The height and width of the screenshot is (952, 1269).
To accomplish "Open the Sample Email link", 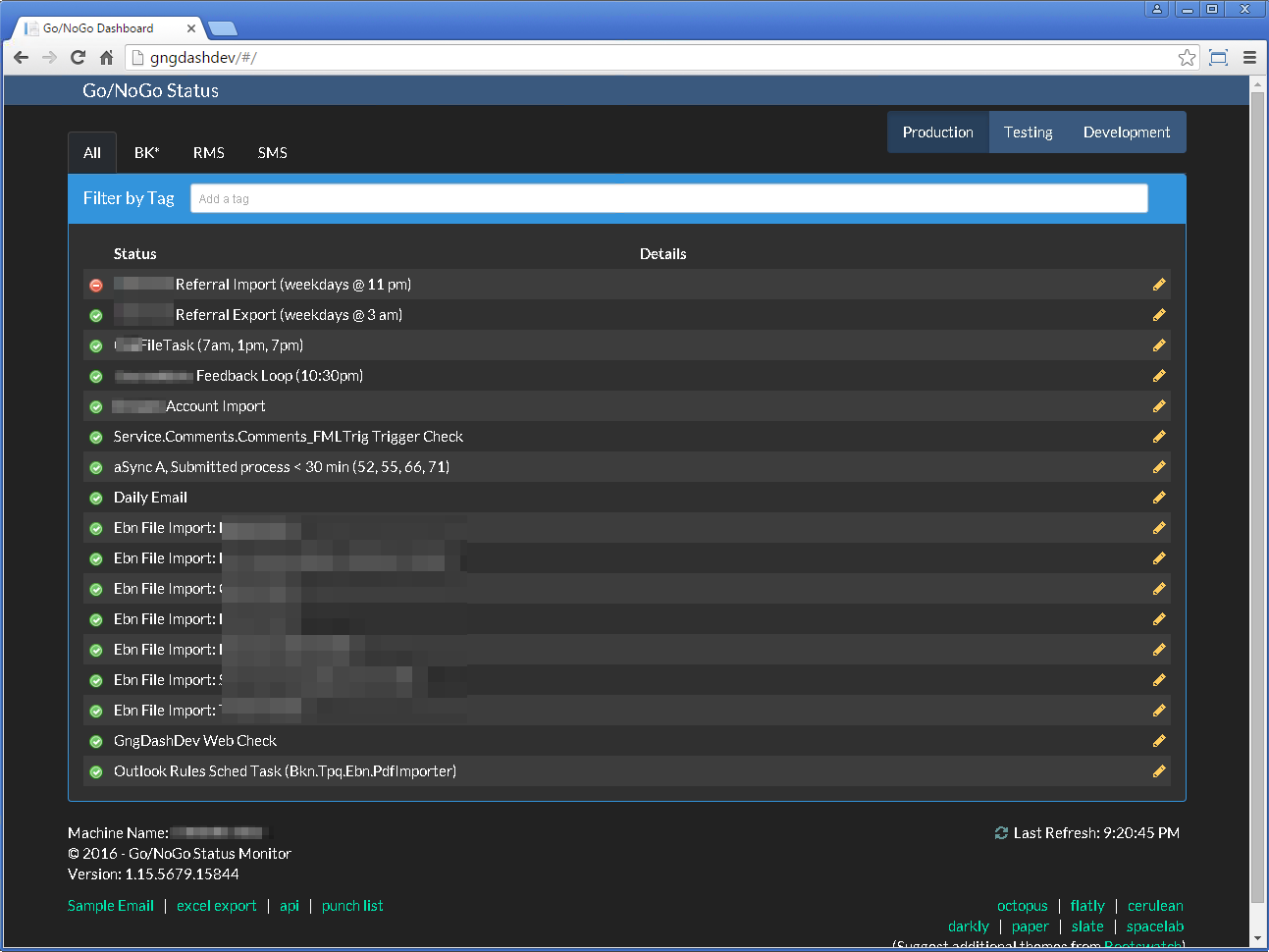I will tap(111, 906).
